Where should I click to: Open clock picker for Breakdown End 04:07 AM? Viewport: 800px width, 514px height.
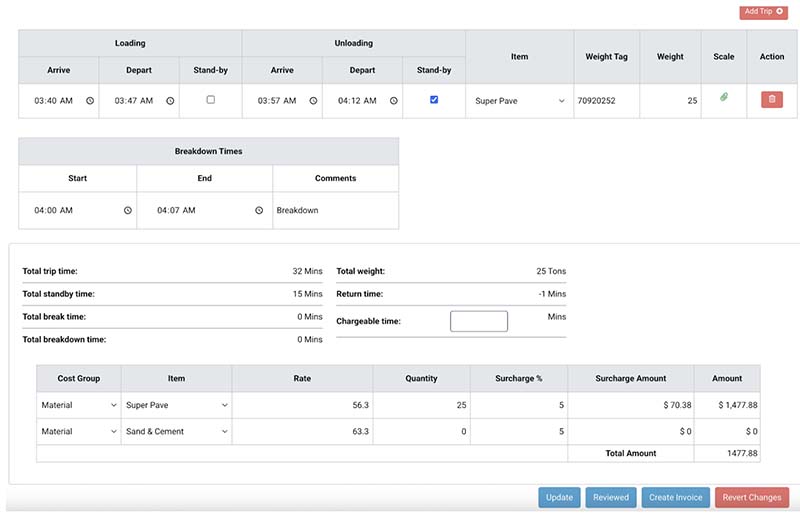tap(259, 210)
